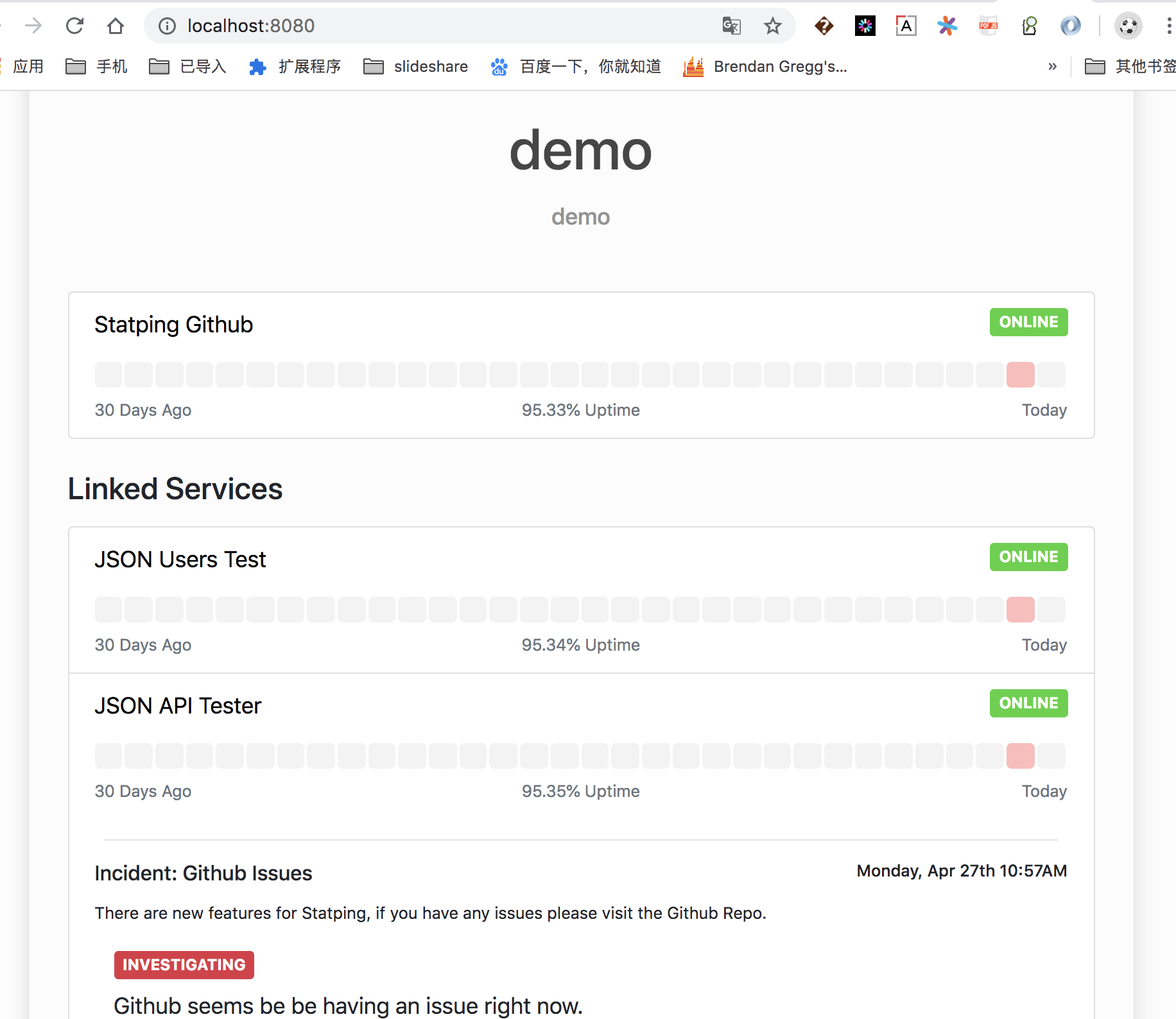Click 'Github seems be be having an issue' text
Viewport: 1176px width, 1019px height.
point(349,1006)
